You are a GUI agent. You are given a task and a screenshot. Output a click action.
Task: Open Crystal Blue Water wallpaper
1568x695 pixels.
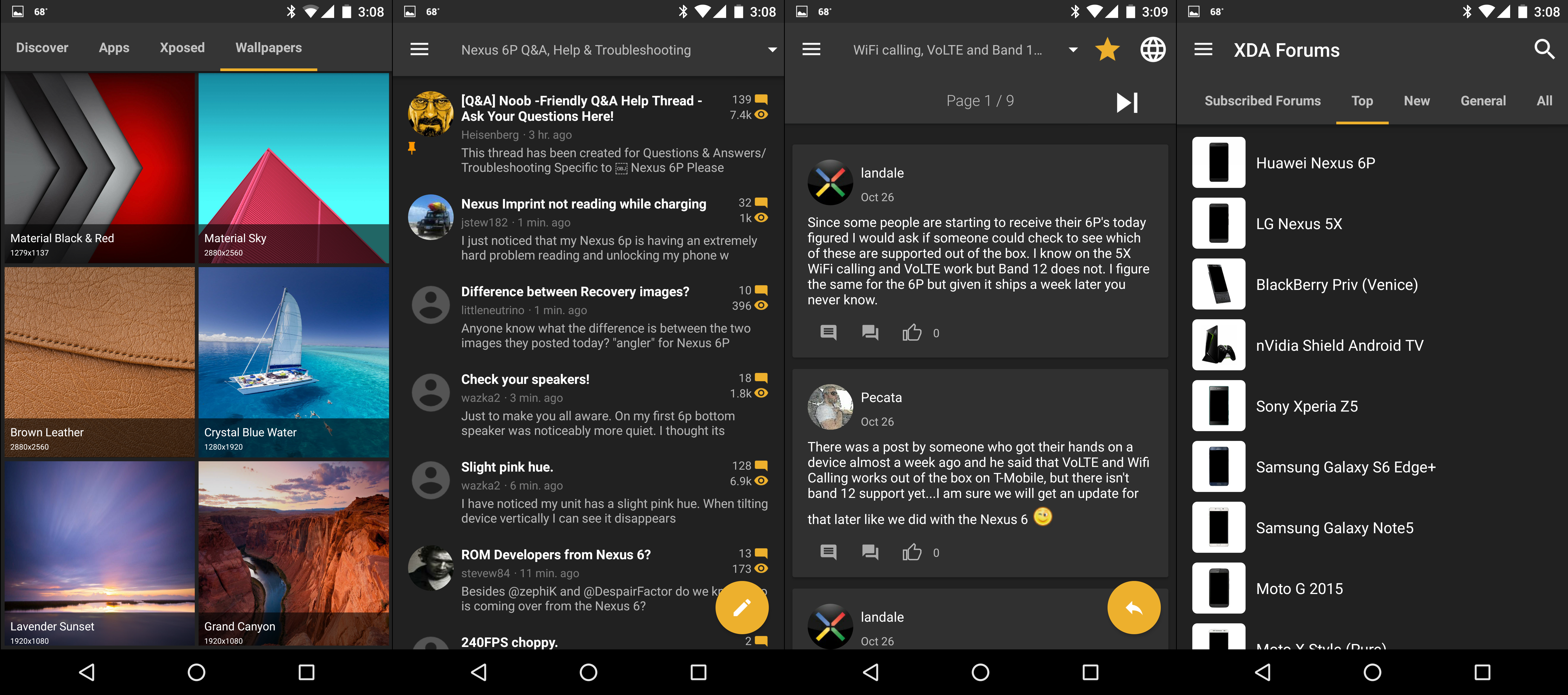pos(293,362)
